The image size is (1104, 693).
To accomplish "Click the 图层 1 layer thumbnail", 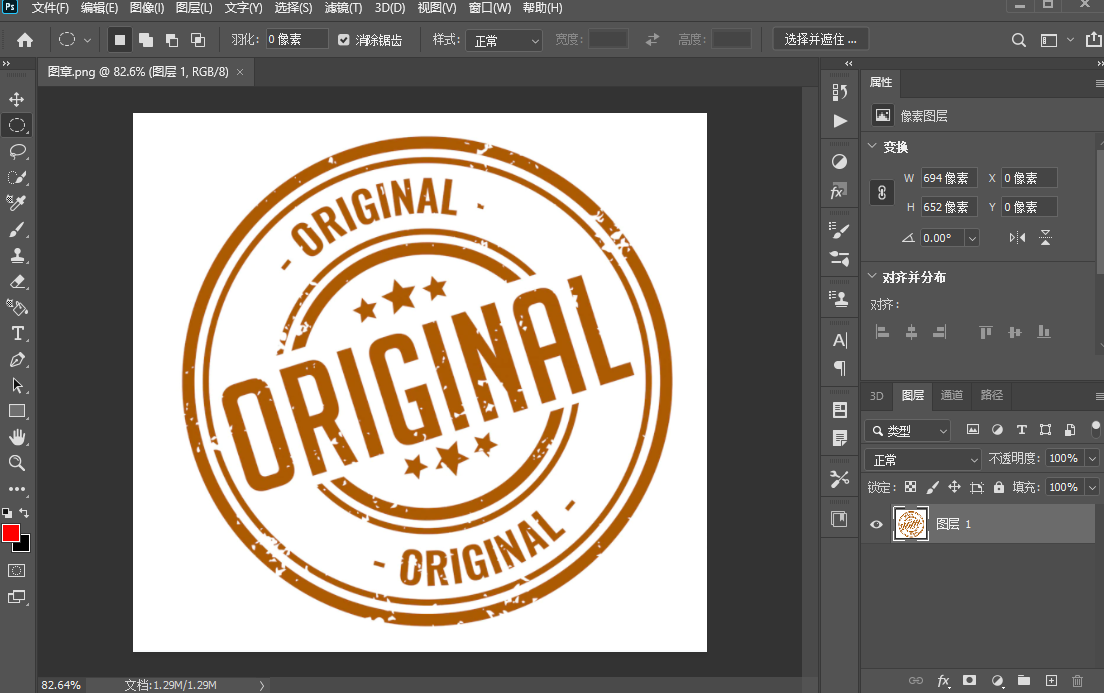I will [910, 524].
